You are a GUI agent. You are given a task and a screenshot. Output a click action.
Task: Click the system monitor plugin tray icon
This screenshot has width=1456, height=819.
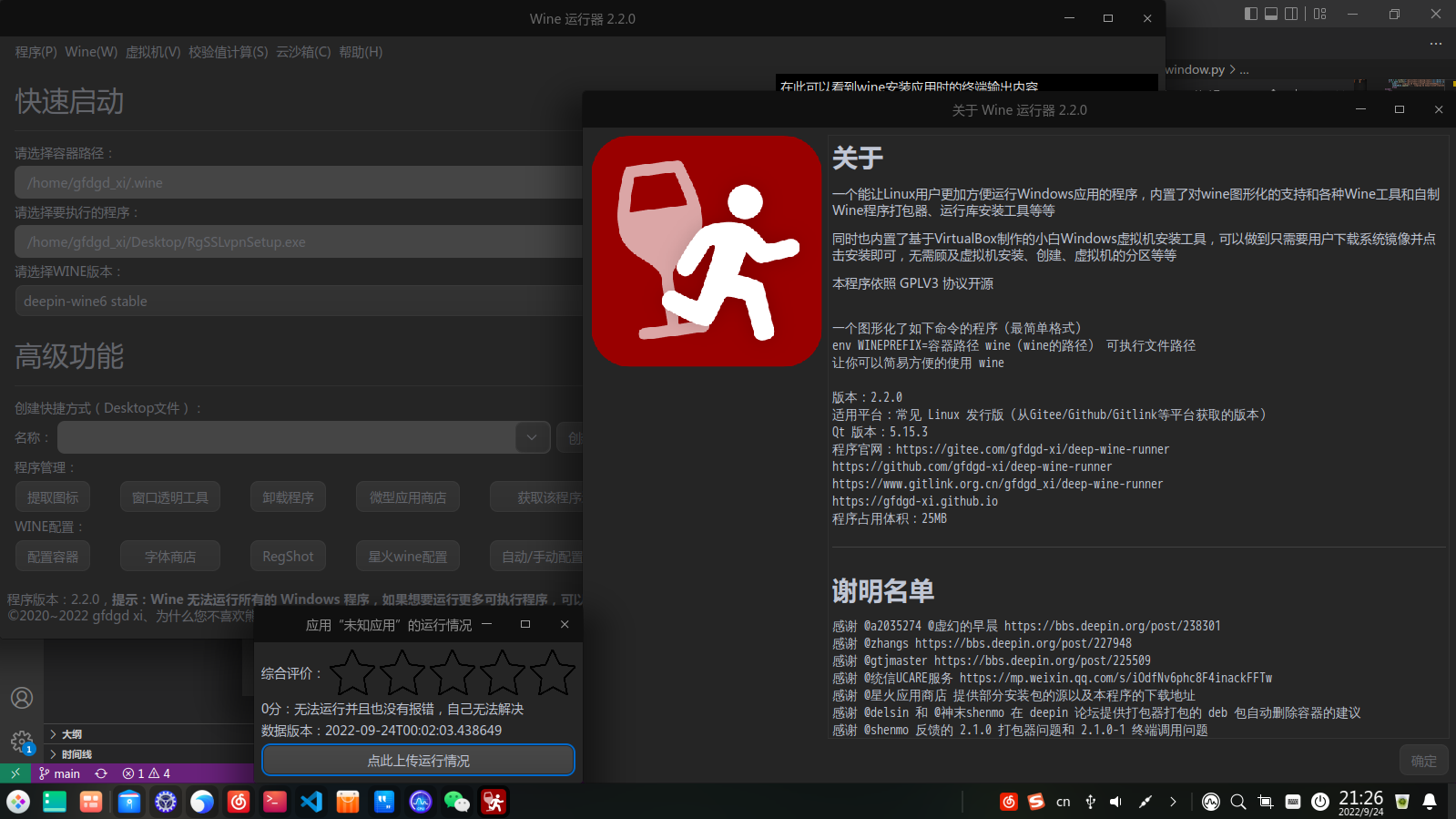(1211, 802)
